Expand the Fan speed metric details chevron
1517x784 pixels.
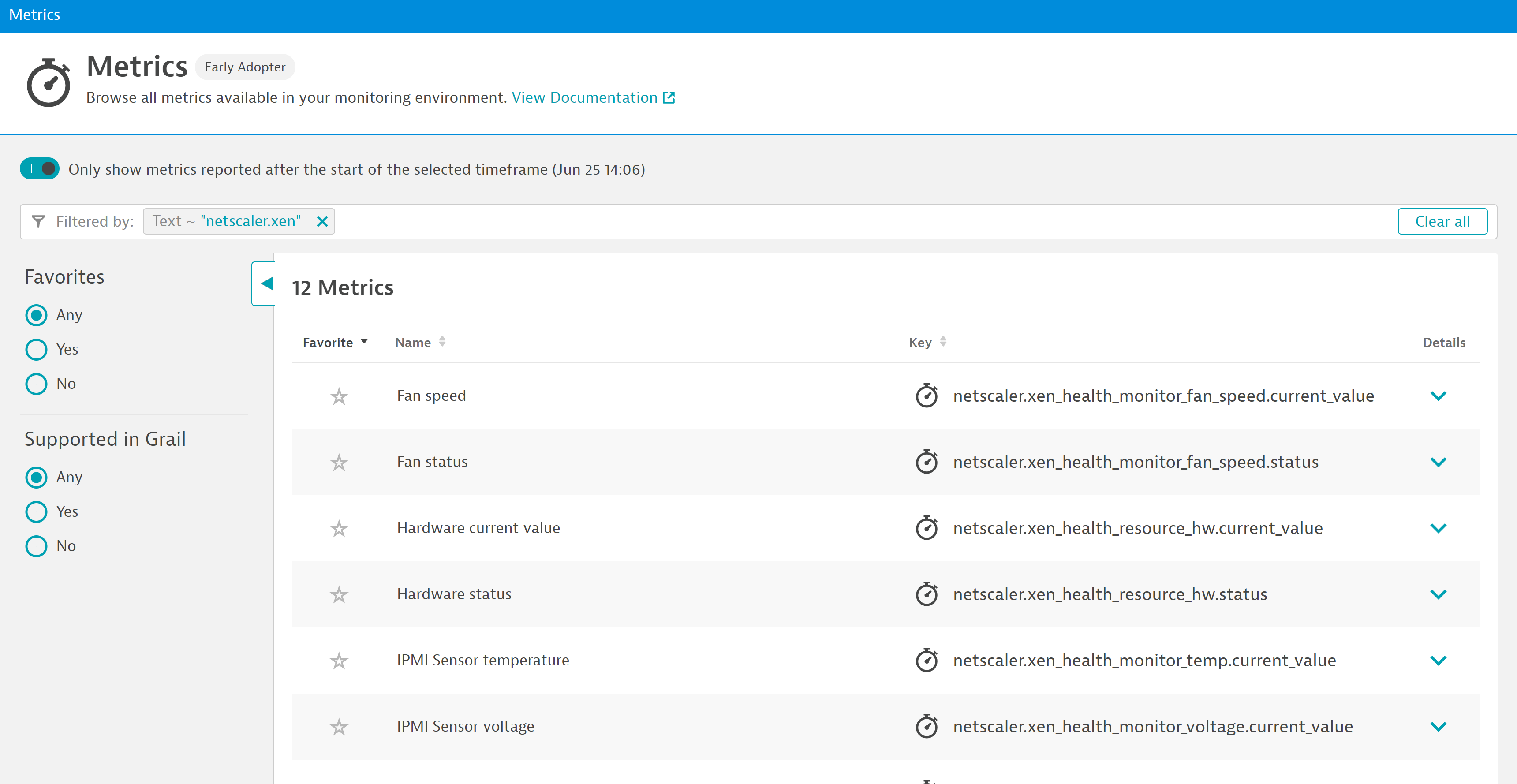click(1438, 396)
